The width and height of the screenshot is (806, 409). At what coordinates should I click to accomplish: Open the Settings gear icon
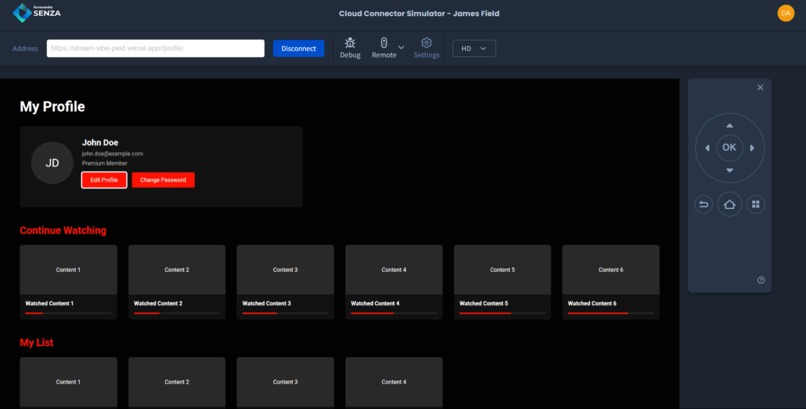coord(426,43)
